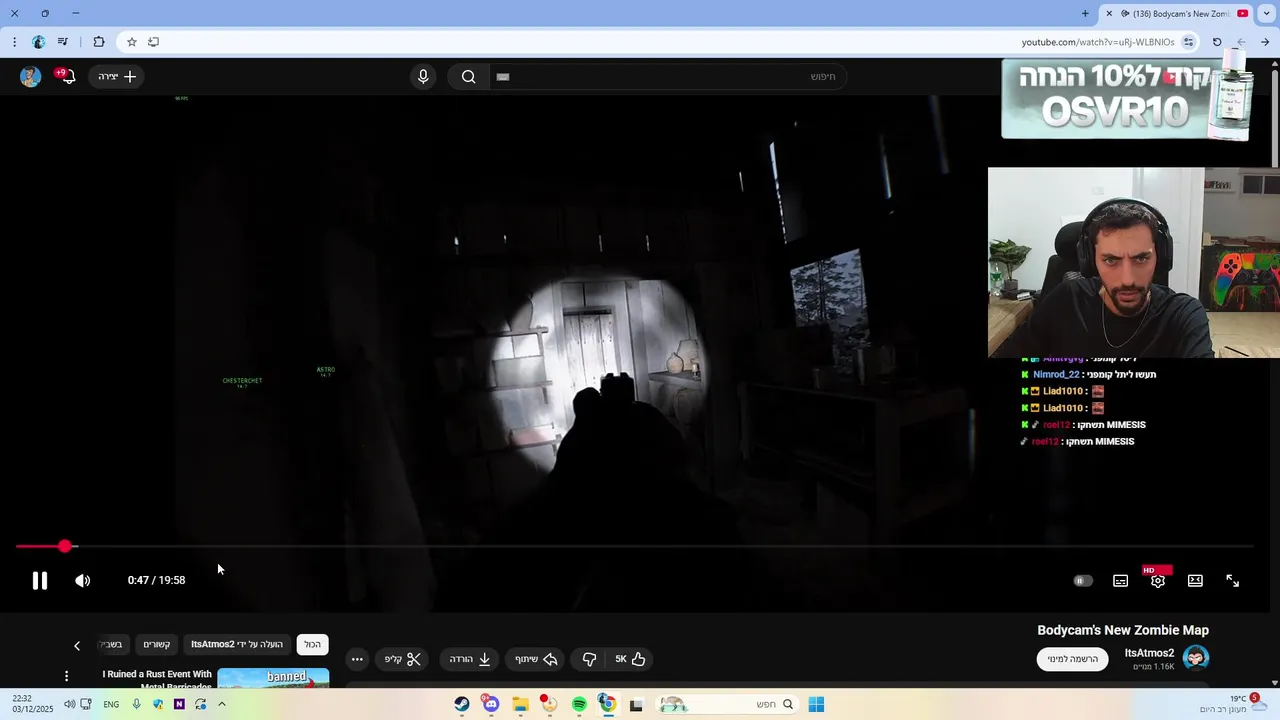Subscribe using the הרשמה למינוי button
The height and width of the screenshot is (720, 1280).
[x=1072, y=659]
